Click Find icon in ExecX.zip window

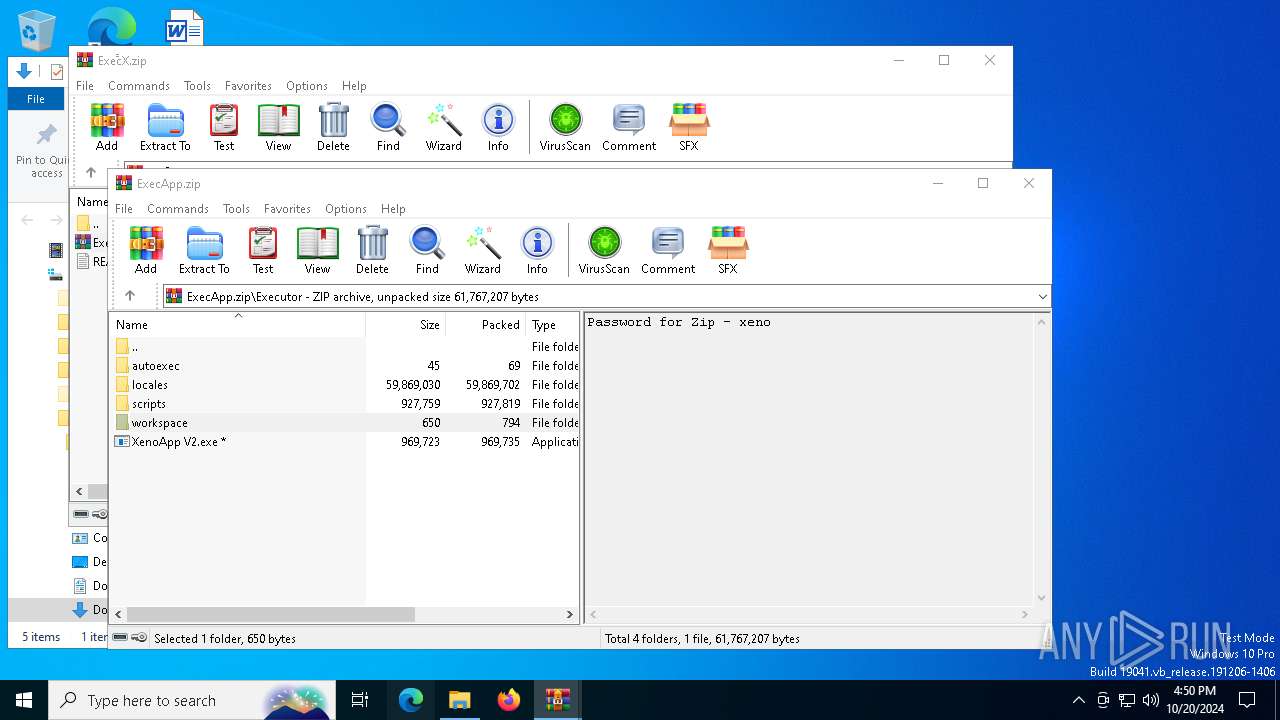tap(388, 127)
